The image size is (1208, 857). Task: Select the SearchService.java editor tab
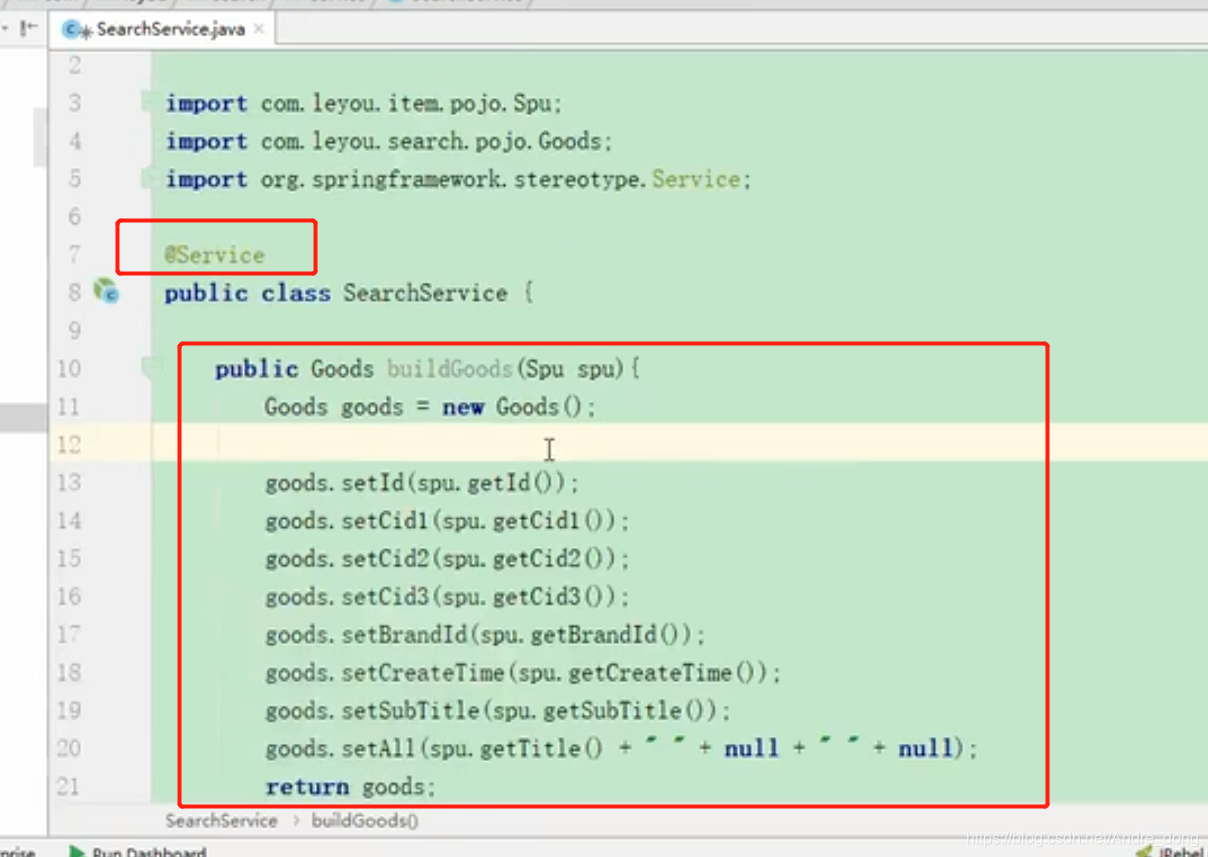164,29
